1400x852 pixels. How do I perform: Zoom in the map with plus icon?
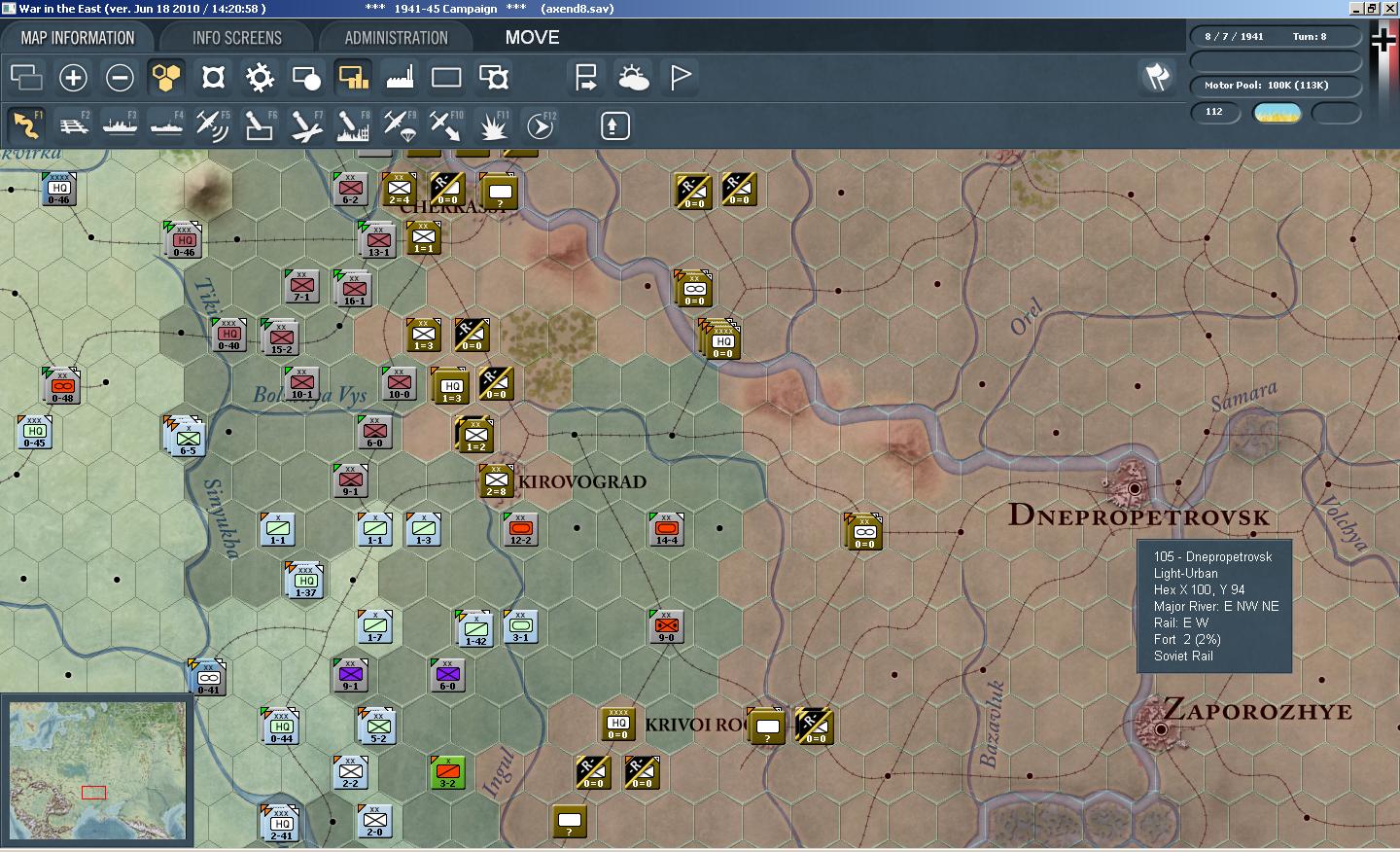coord(73,77)
